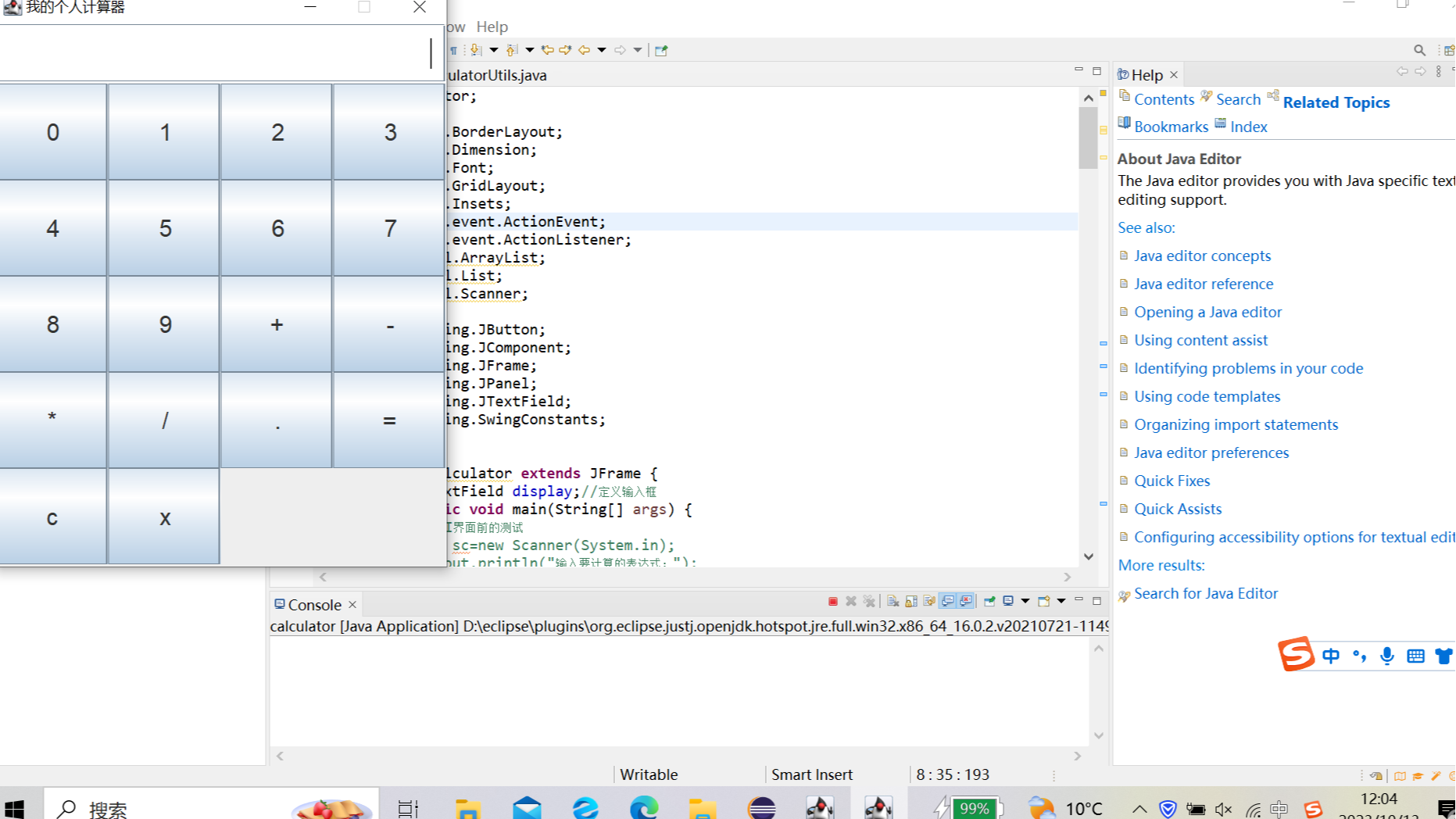Toggle show whitespace characters in toolbar
This screenshot has height=819, width=1456.
(453, 50)
